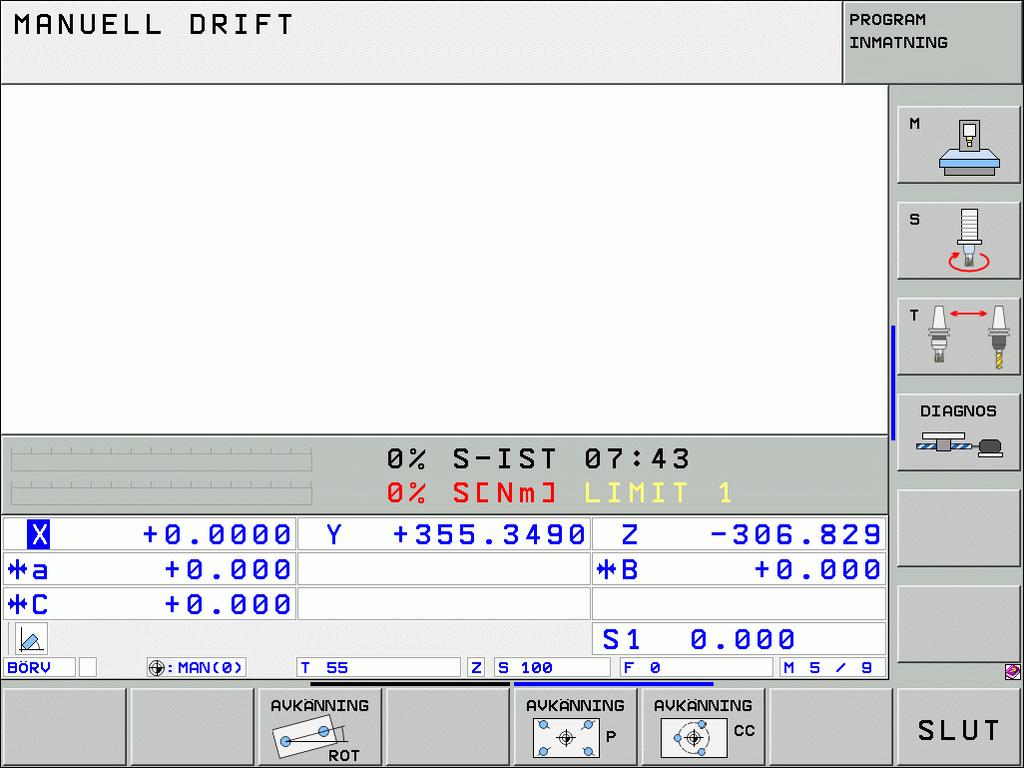The width and height of the screenshot is (1024, 768).
Task: Switch to PROGRAM INMATNING mode
Action: tap(932, 41)
